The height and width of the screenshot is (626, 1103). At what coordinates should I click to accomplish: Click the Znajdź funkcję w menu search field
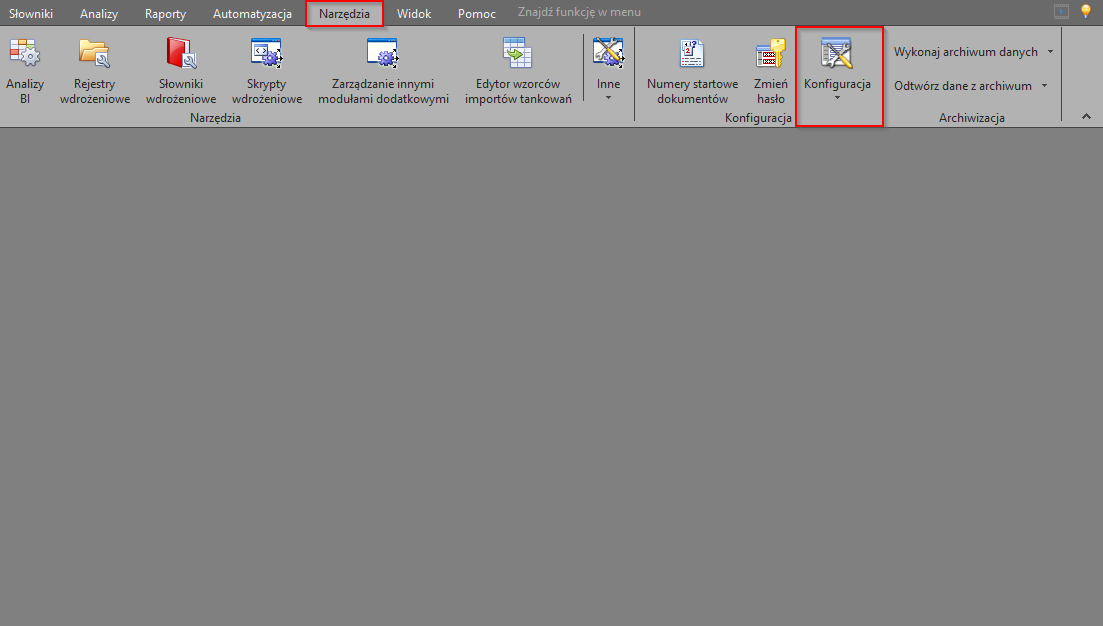pyautogui.click(x=579, y=13)
